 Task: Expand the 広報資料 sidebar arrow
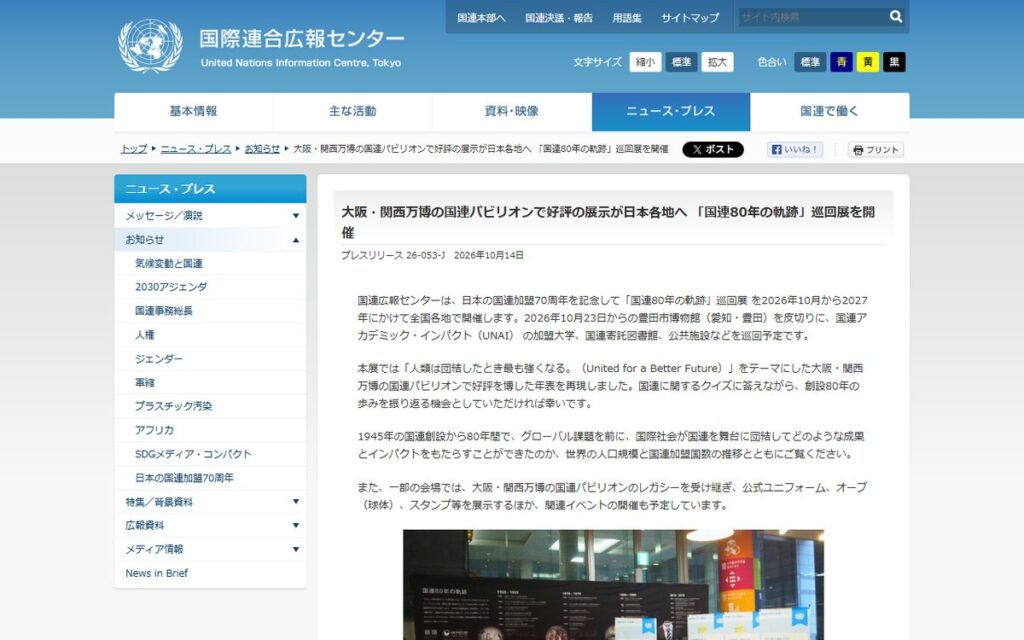[x=296, y=525]
